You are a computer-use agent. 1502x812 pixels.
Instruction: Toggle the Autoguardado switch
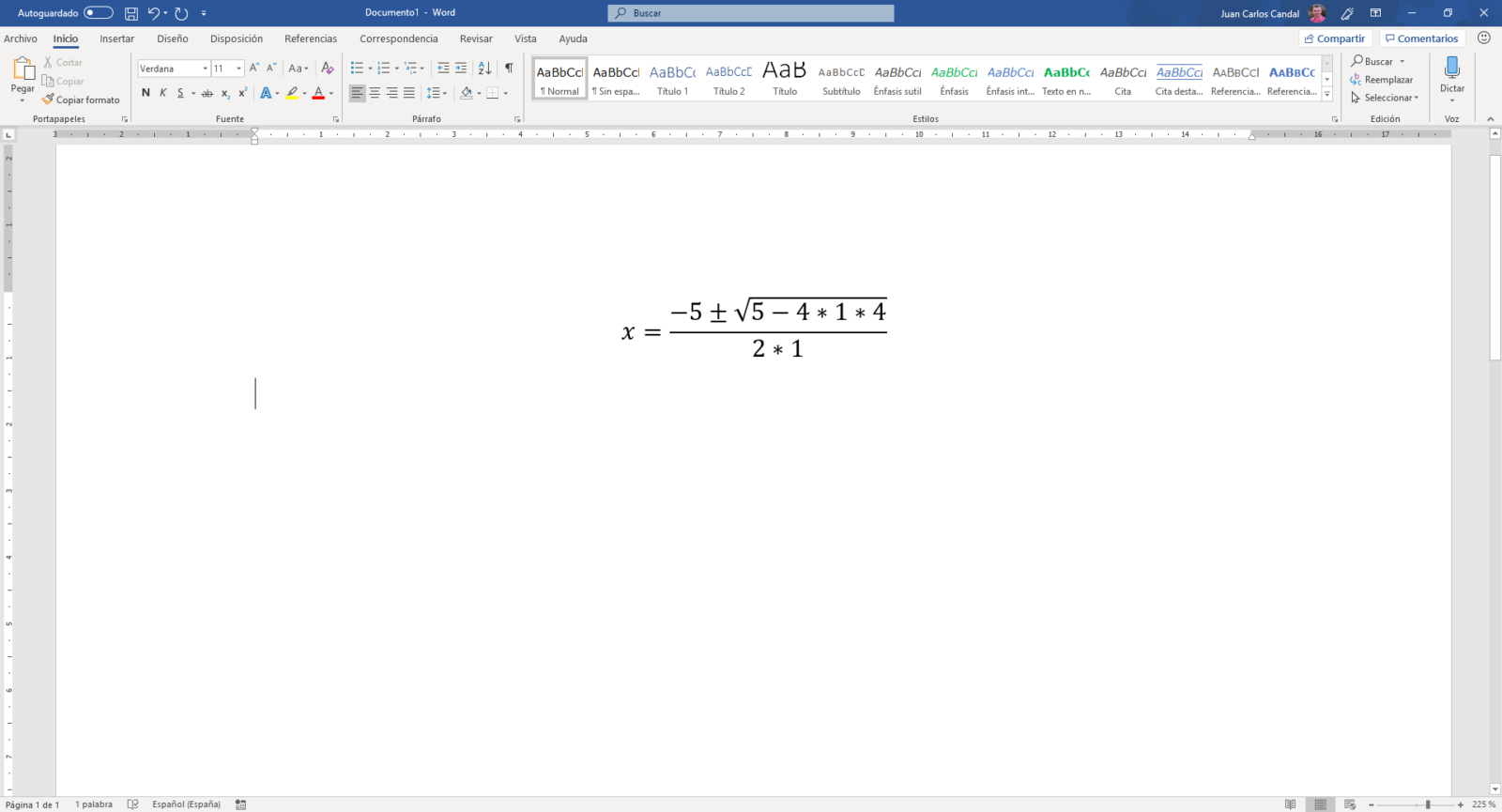click(98, 13)
